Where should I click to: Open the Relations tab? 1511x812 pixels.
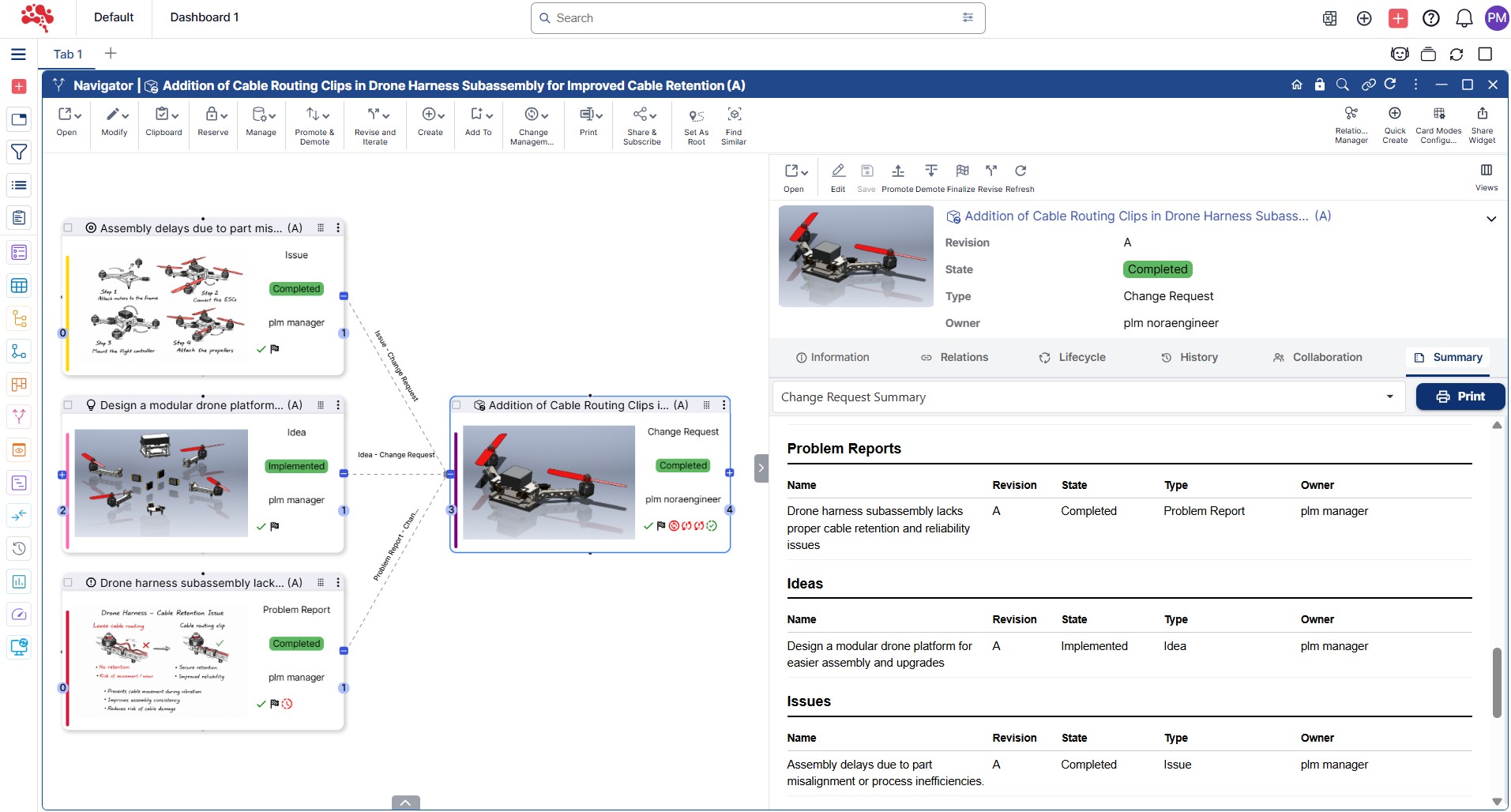[954, 358]
